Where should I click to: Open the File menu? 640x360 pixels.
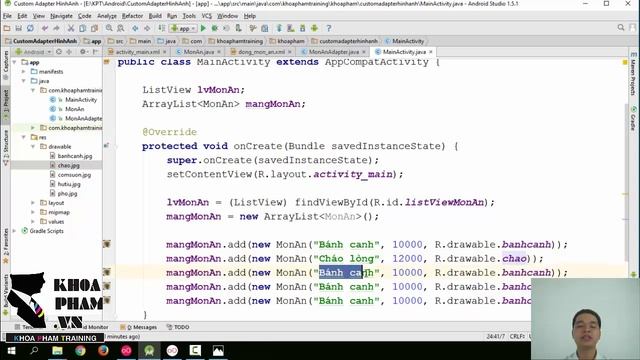[x=7, y=16]
